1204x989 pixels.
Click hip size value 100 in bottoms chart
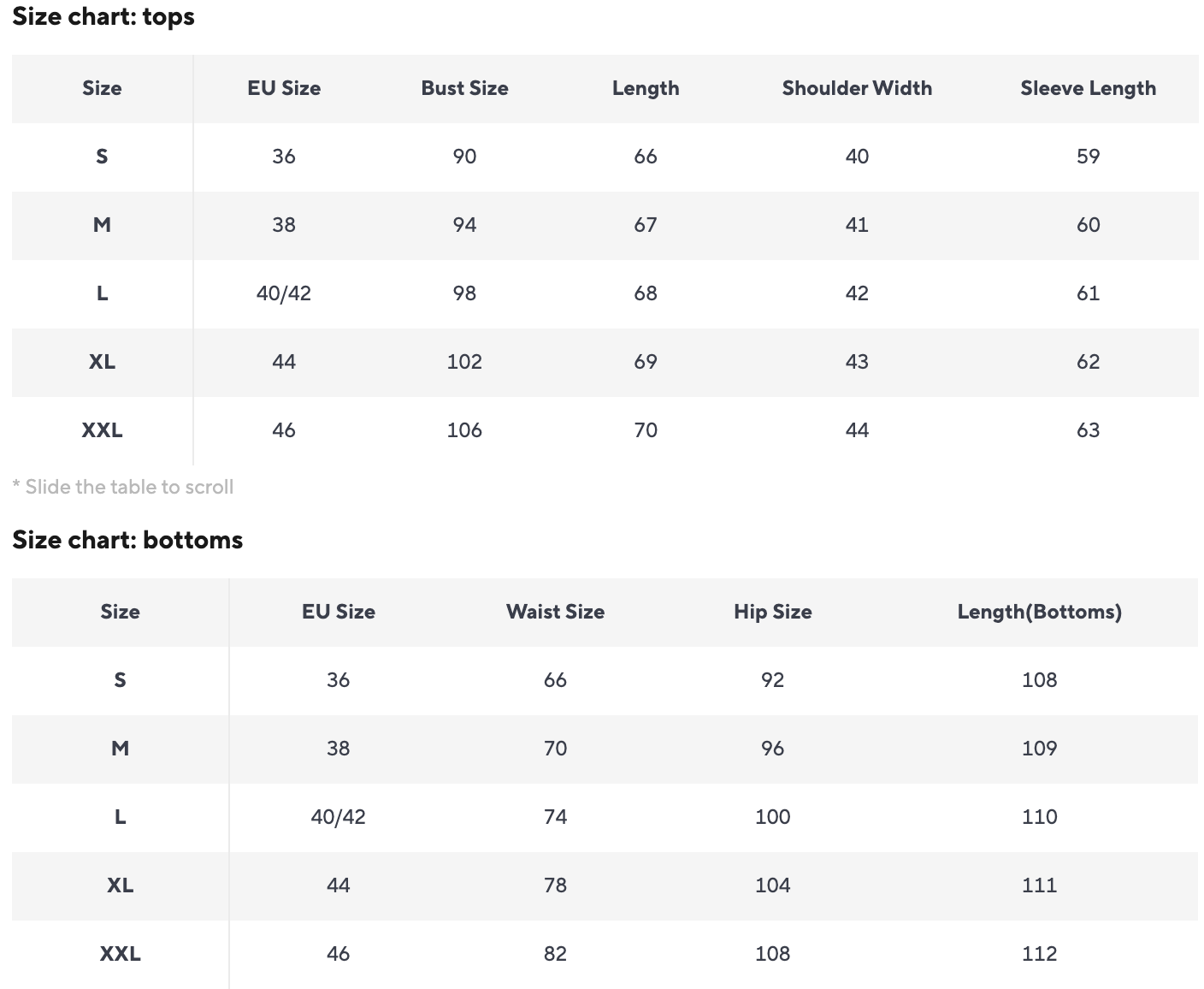click(x=772, y=817)
